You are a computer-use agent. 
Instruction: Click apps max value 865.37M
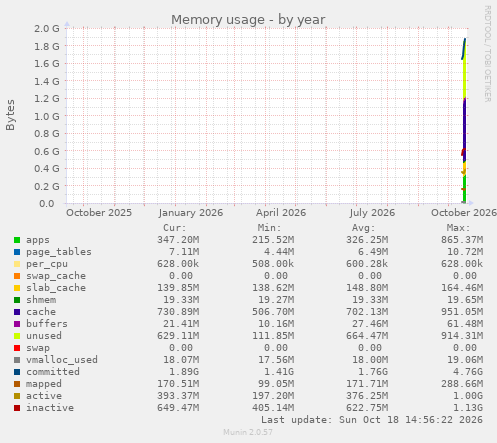[x=462, y=240]
